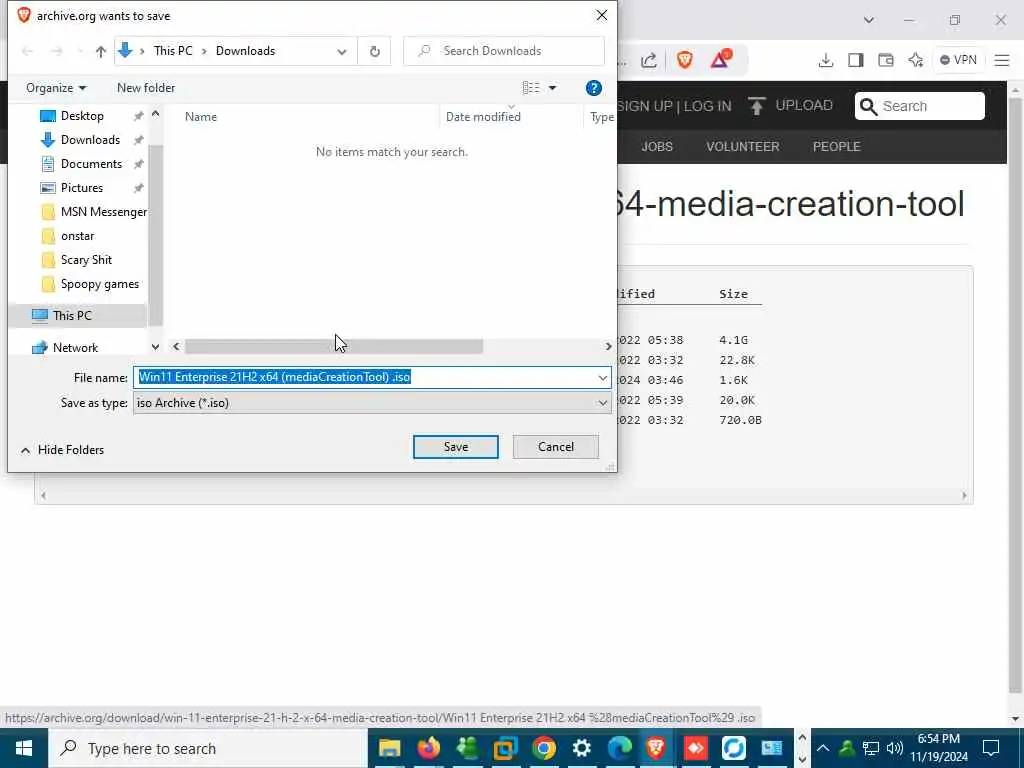The width and height of the screenshot is (1024, 768).
Task: Open the Save as type combo box
Action: tap(372, 403)
